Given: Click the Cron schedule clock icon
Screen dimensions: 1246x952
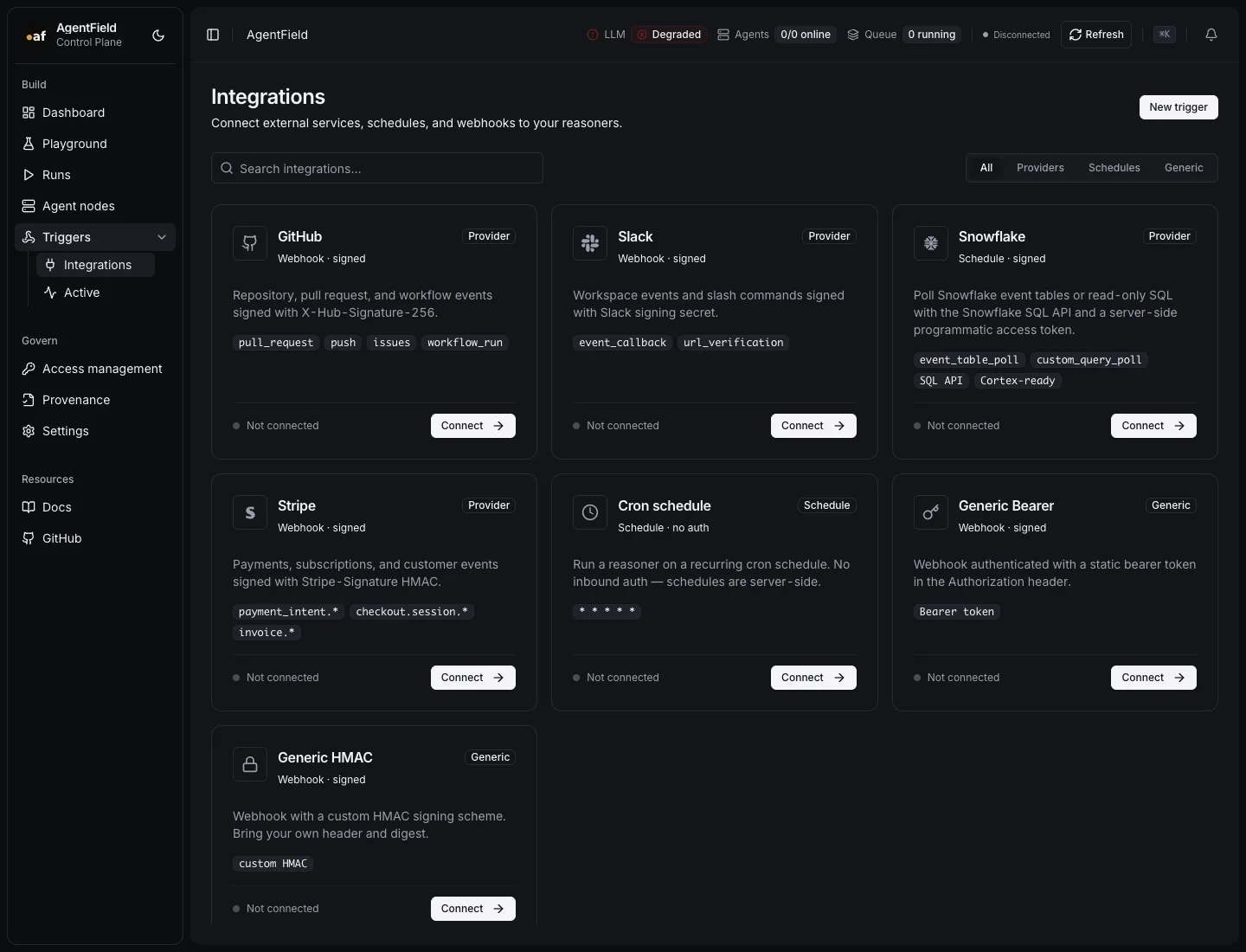Looking at the screenshot, I should (x=590, y=512).
